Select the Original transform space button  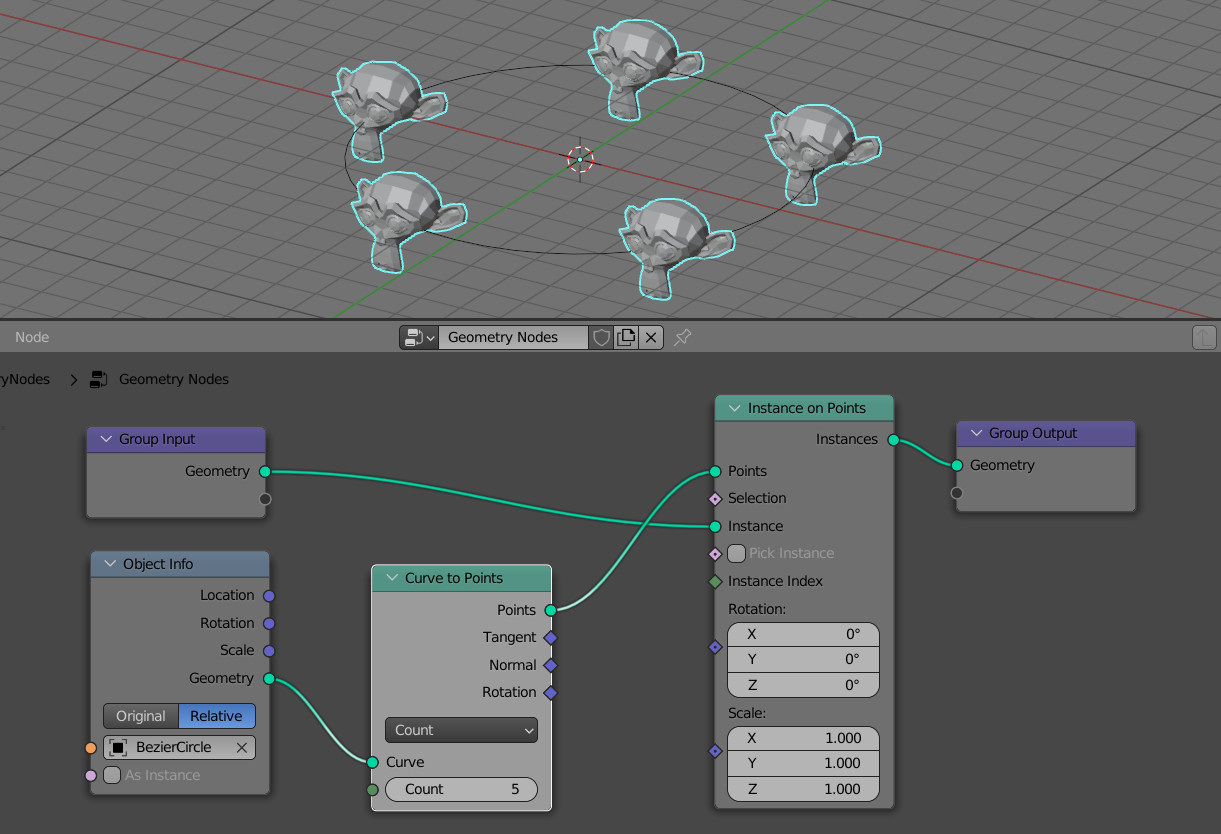[x=141, y=716]
